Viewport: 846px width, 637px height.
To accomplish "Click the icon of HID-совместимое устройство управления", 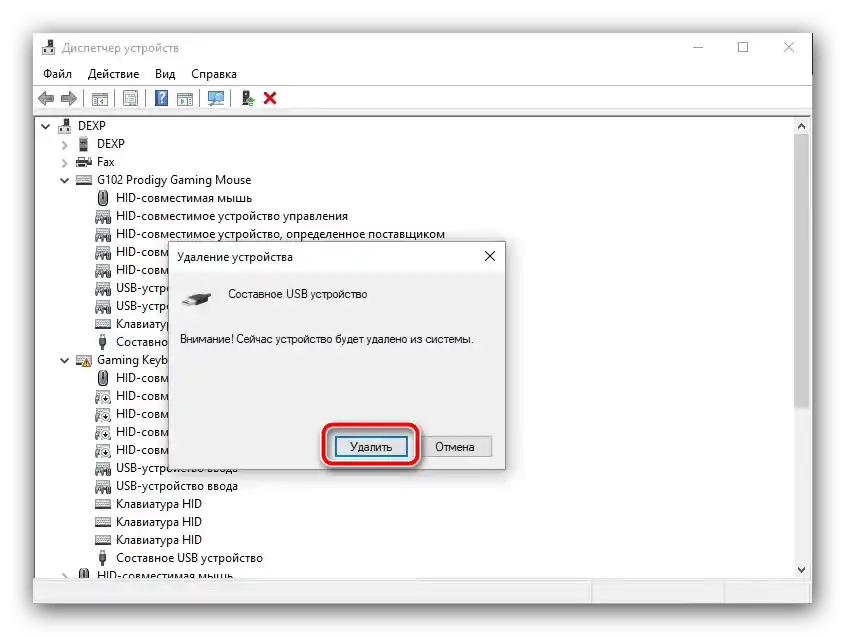I will tap(103, 216).
